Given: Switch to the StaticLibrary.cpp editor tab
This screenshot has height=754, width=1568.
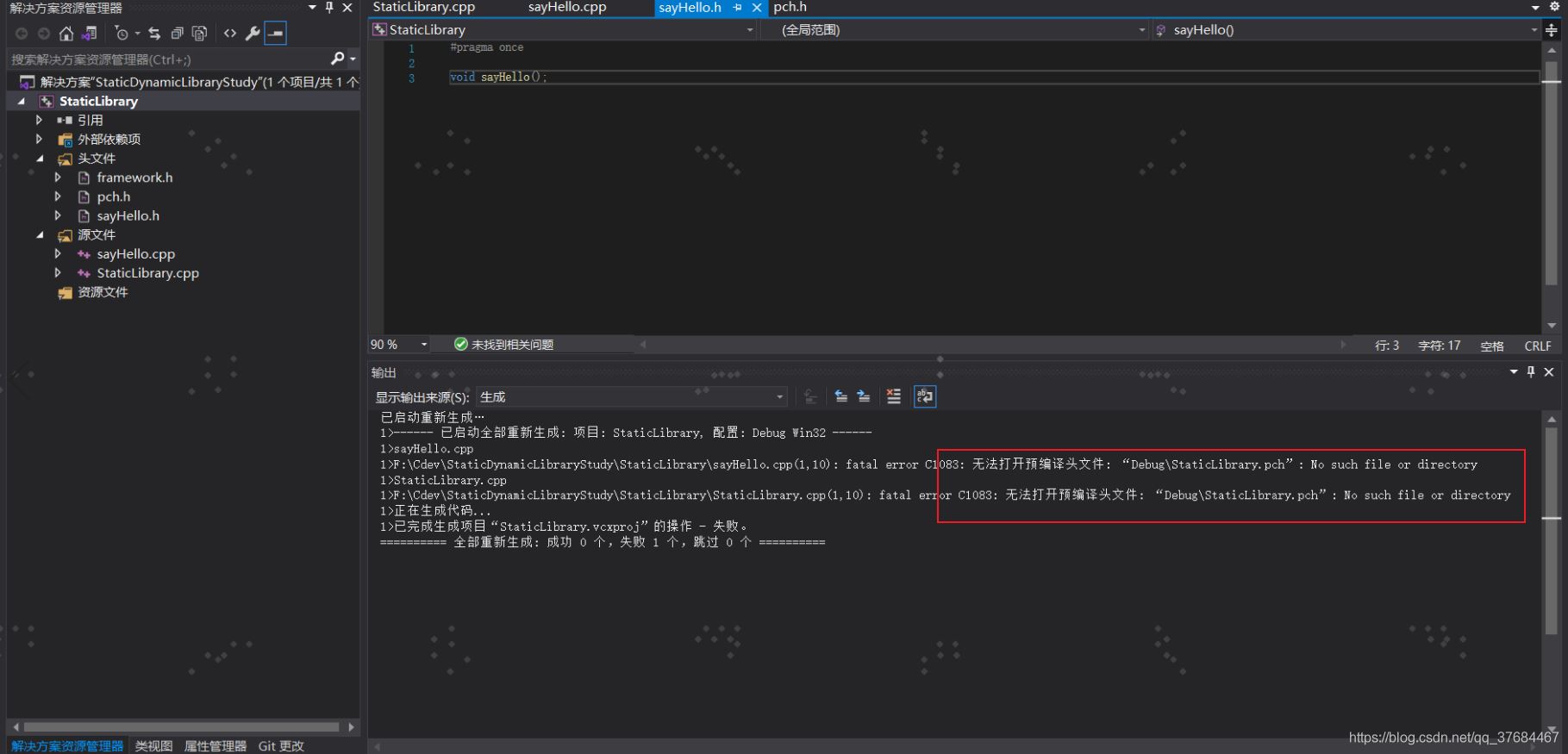Looking at the screenshot, I should coord(423,8).
